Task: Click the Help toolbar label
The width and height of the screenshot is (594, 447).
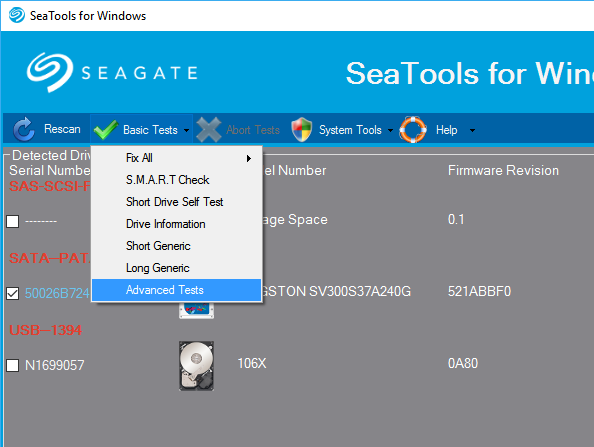Action: tap(446, 130)
